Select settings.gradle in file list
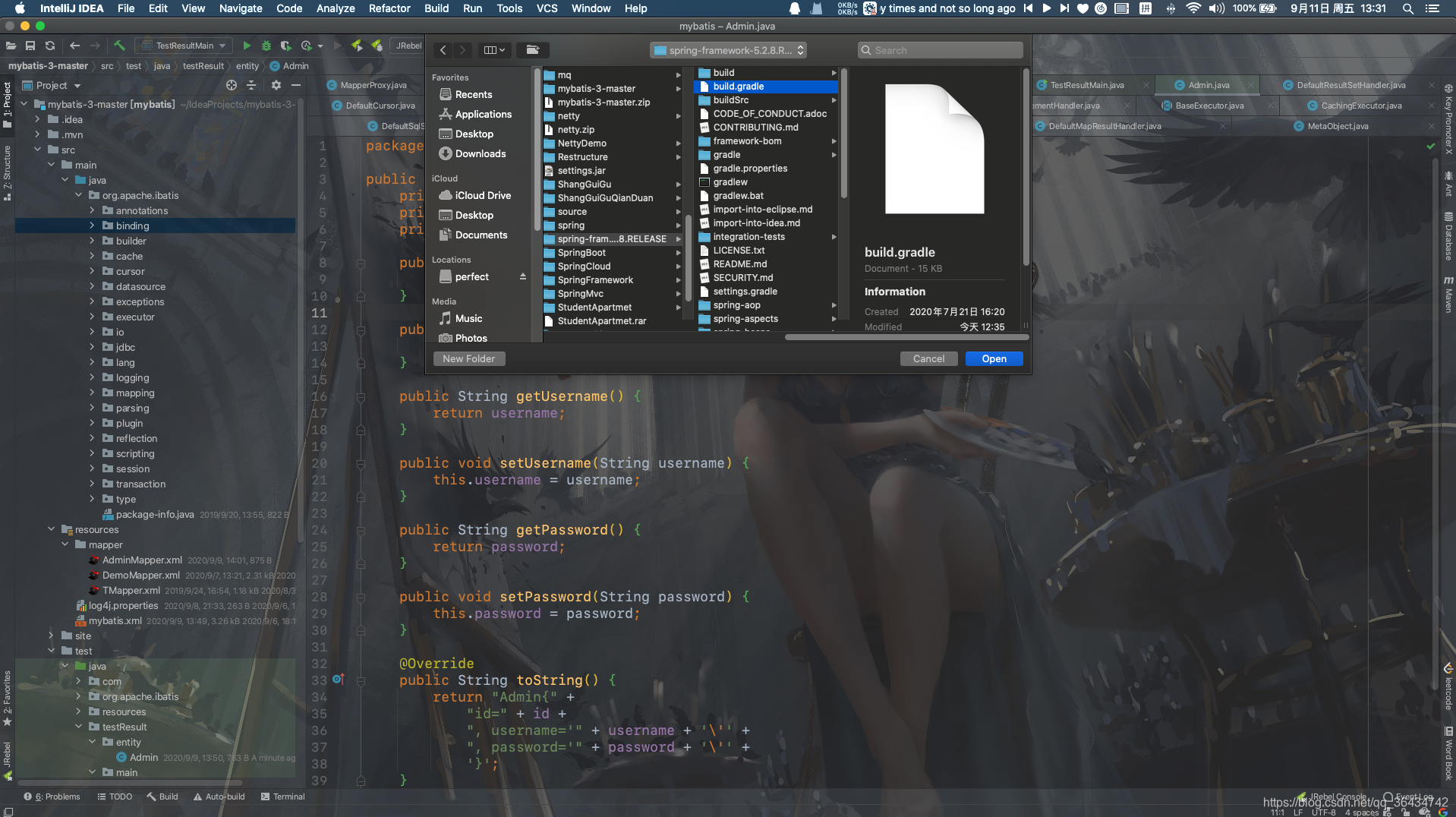The image size is (1456, 817). [x=745, y=292]
